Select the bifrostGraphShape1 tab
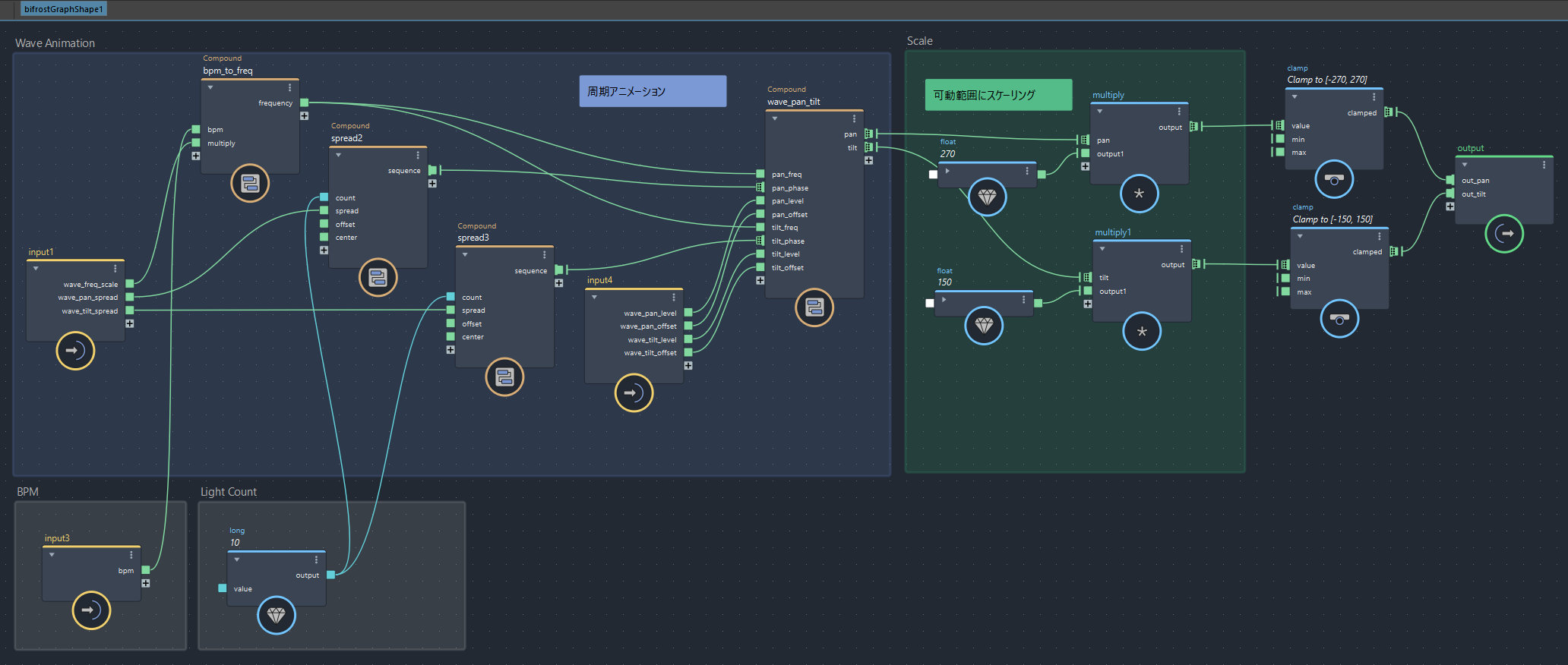This screenshot has width=1568, height=665. [63, 9]
